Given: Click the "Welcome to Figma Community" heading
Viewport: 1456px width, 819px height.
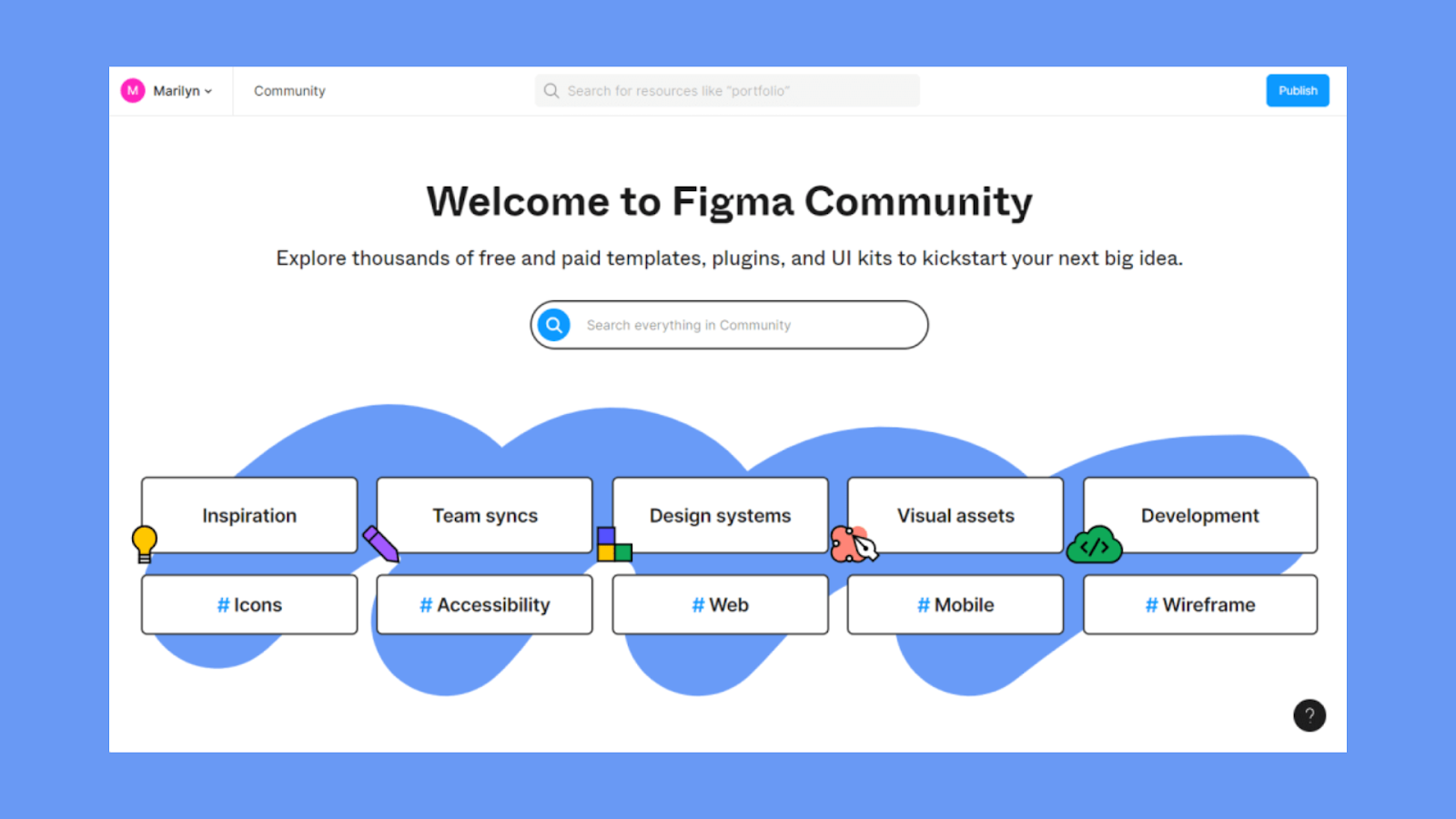Looking at the screenshot, I should pos(730,202).
